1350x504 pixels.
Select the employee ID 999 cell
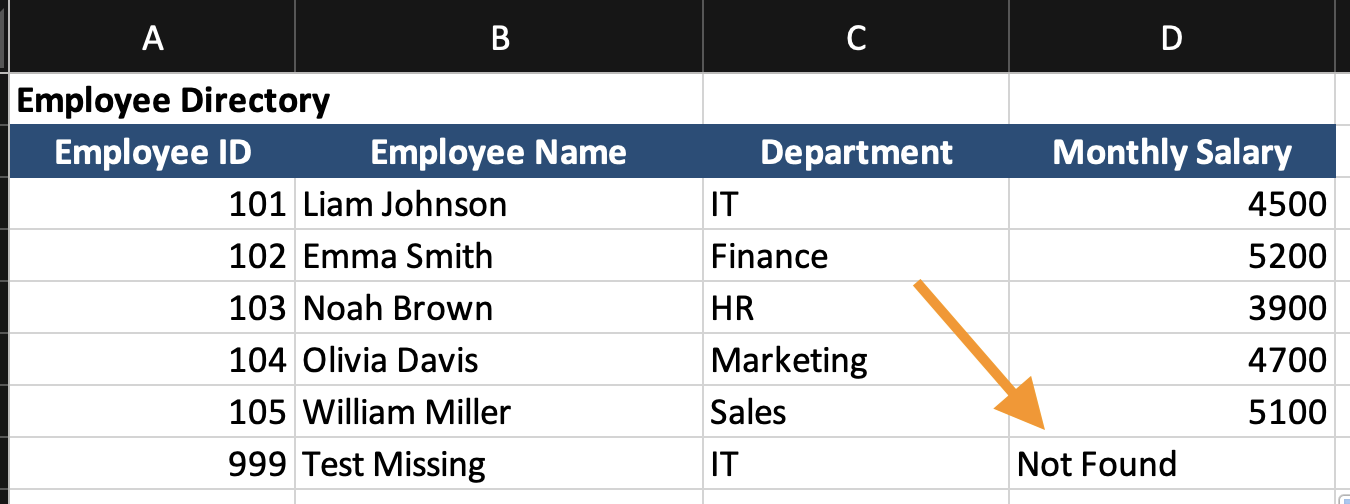[152, 464]
